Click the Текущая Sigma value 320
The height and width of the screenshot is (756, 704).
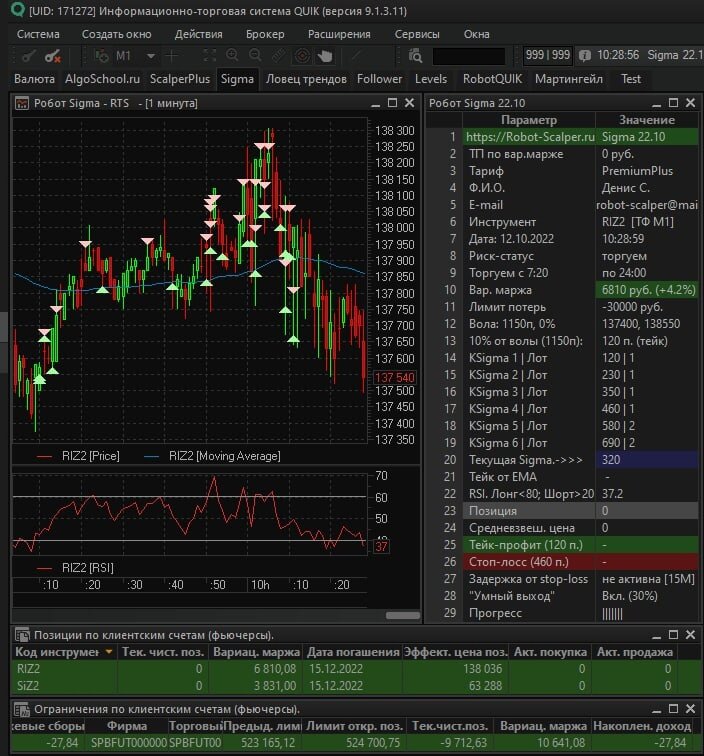click(x=647, y=460)
